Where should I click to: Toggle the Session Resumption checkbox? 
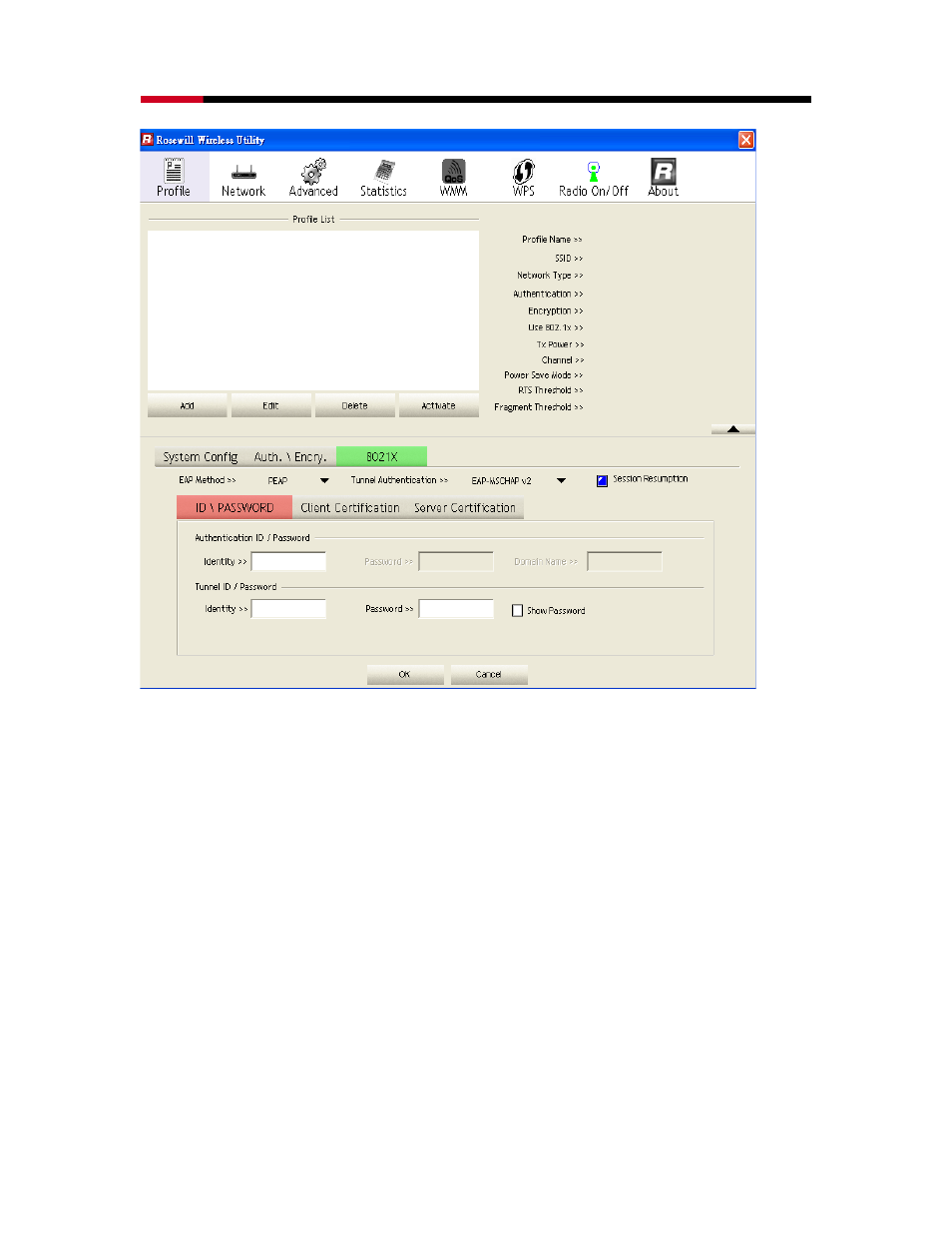click(602, 480)
